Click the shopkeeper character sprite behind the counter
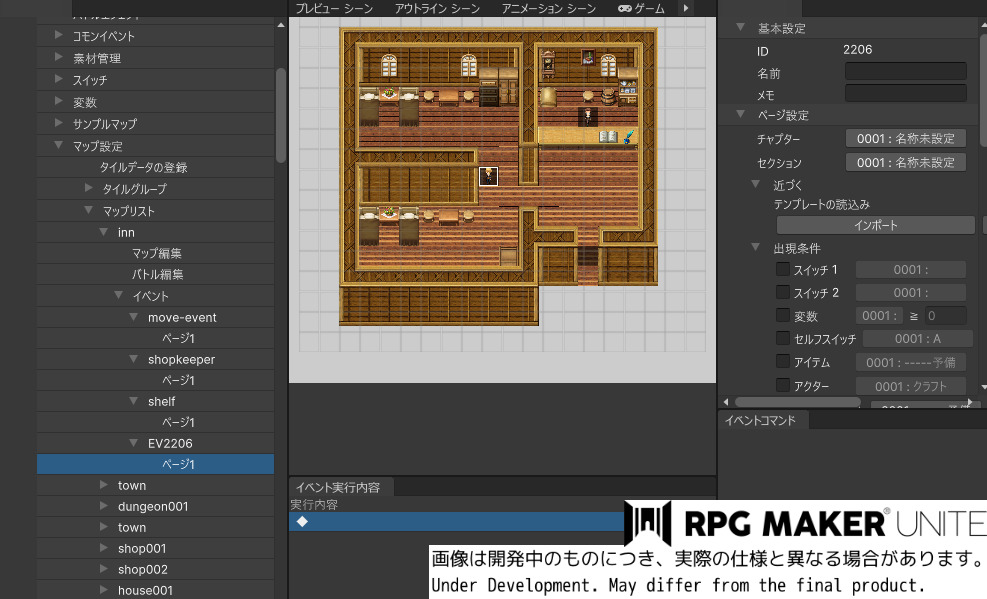Screen dimensions: 987x599 [x=586, y=116]
